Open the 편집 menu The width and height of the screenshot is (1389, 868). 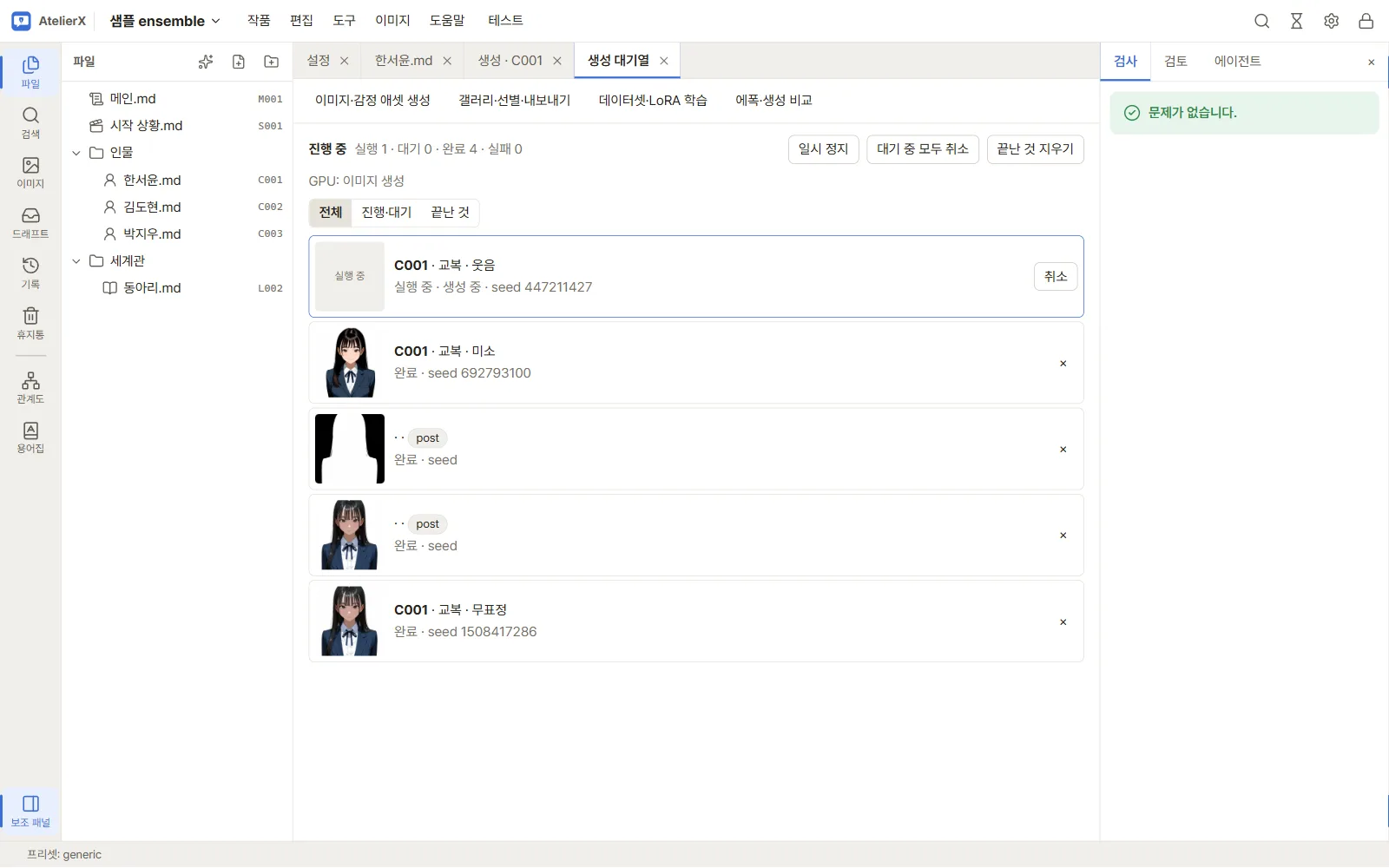tap(301, 21)
